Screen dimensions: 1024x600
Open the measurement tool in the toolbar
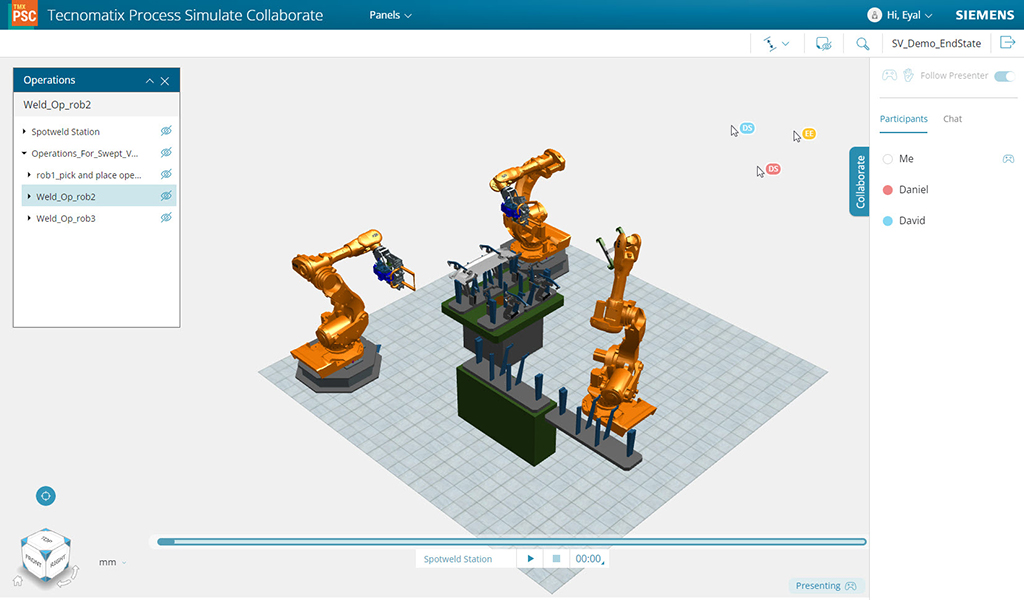[770, 43]
